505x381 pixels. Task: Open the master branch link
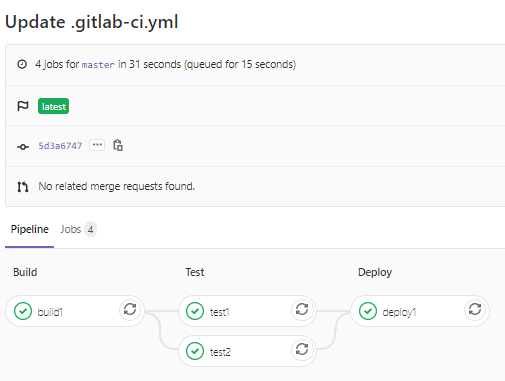(98, 64)
